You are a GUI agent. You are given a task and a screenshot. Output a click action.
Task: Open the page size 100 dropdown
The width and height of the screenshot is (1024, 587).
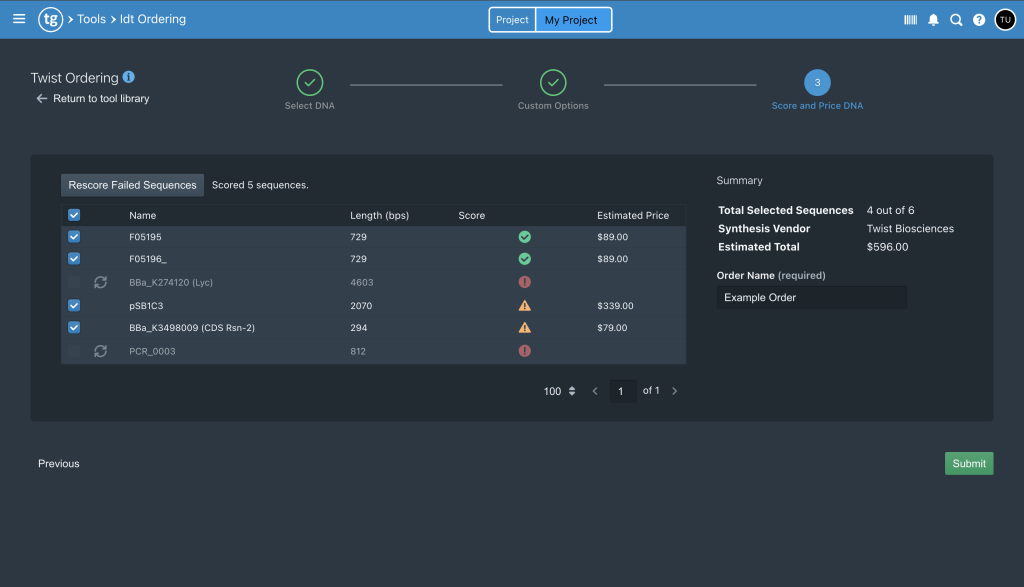click(x=560, y=391)
